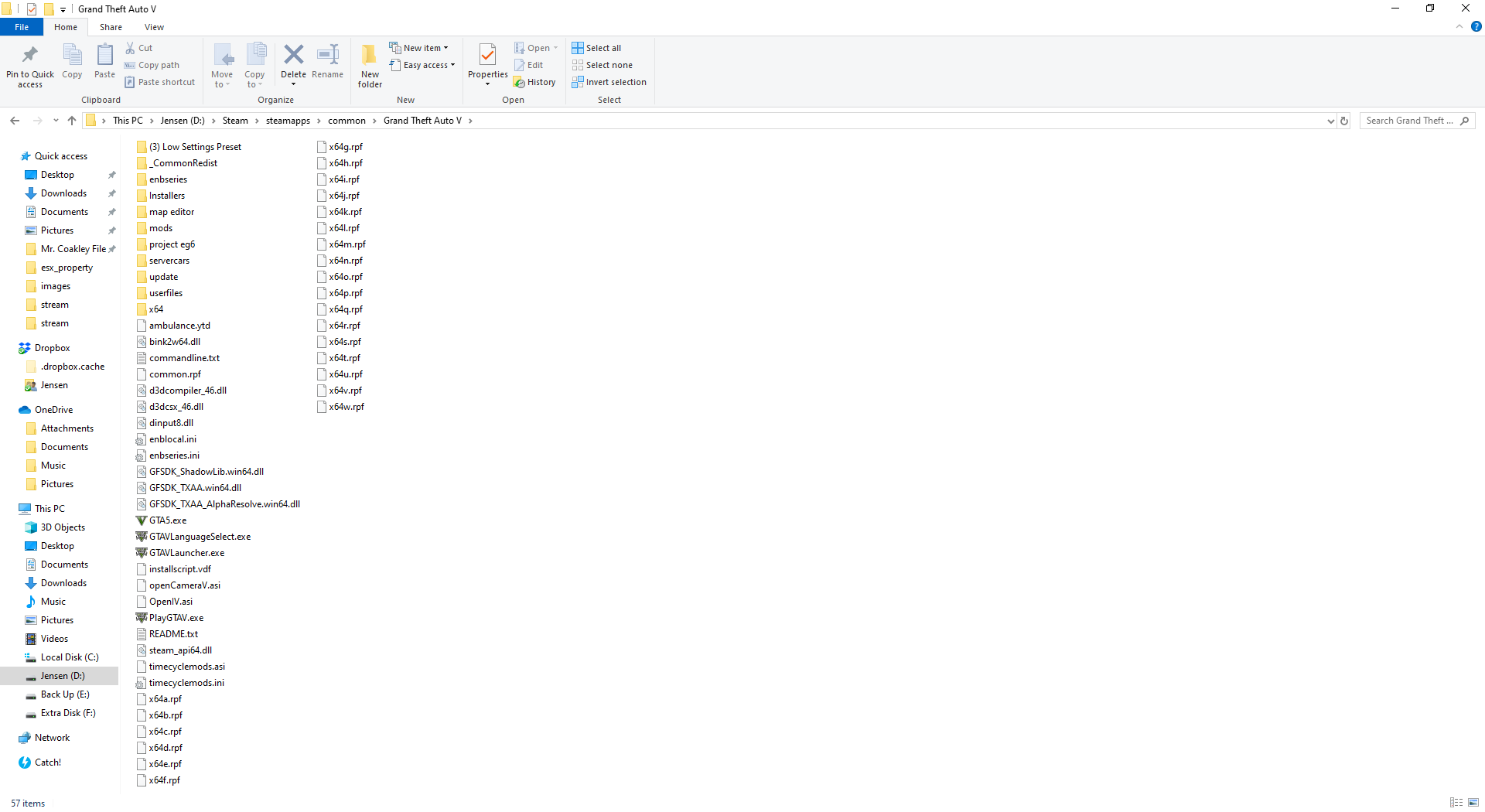This screenshot has width=1485, height=812.
Task: Click the Cut scissors button
Action: point(139,48)
